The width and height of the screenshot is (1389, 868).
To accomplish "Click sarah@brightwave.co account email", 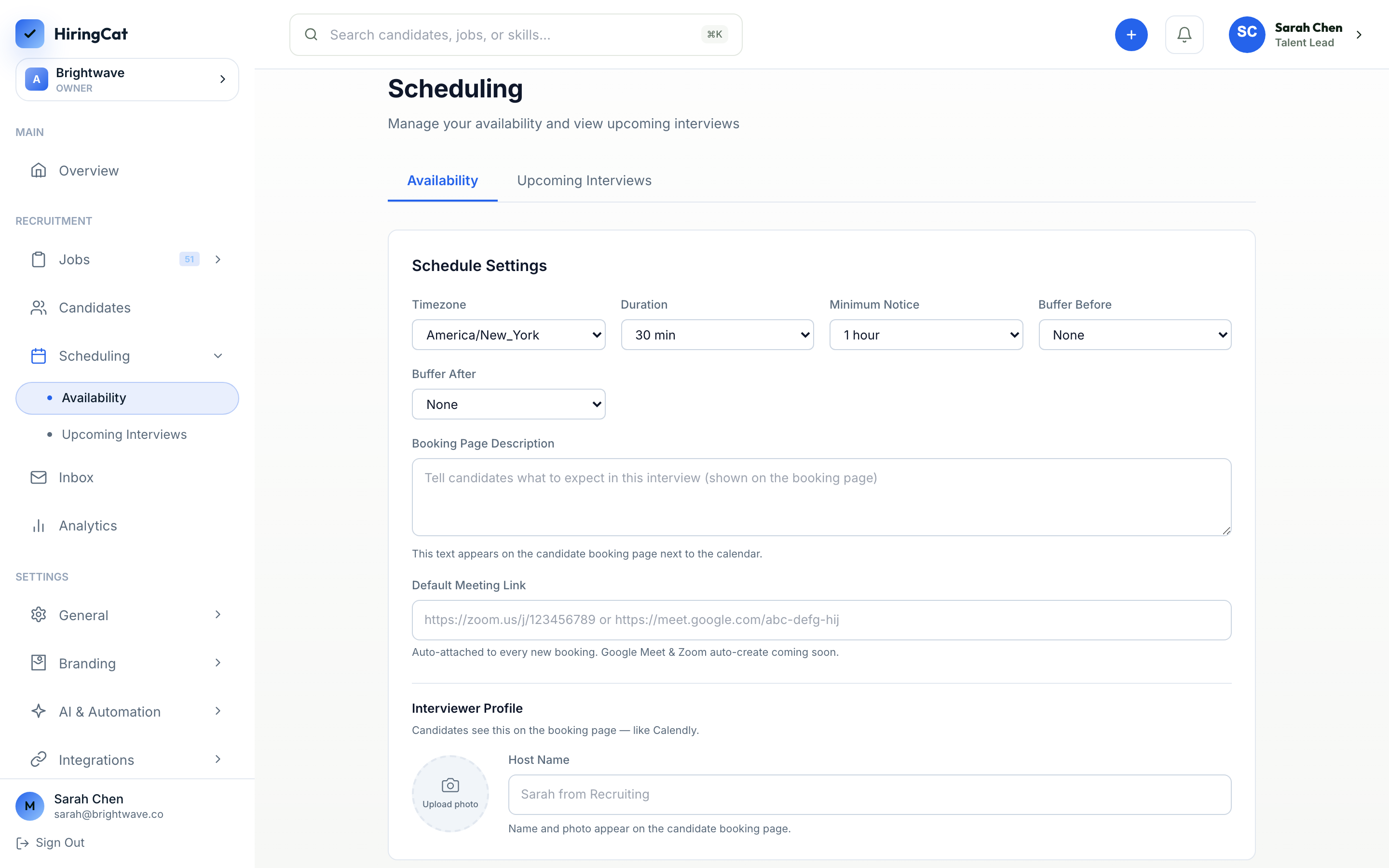I will coord(109,814).
